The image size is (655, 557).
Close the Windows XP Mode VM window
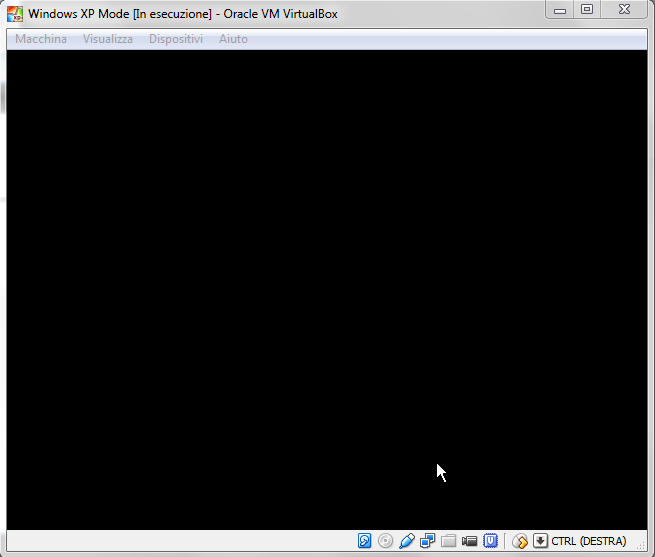pos(624,10)
